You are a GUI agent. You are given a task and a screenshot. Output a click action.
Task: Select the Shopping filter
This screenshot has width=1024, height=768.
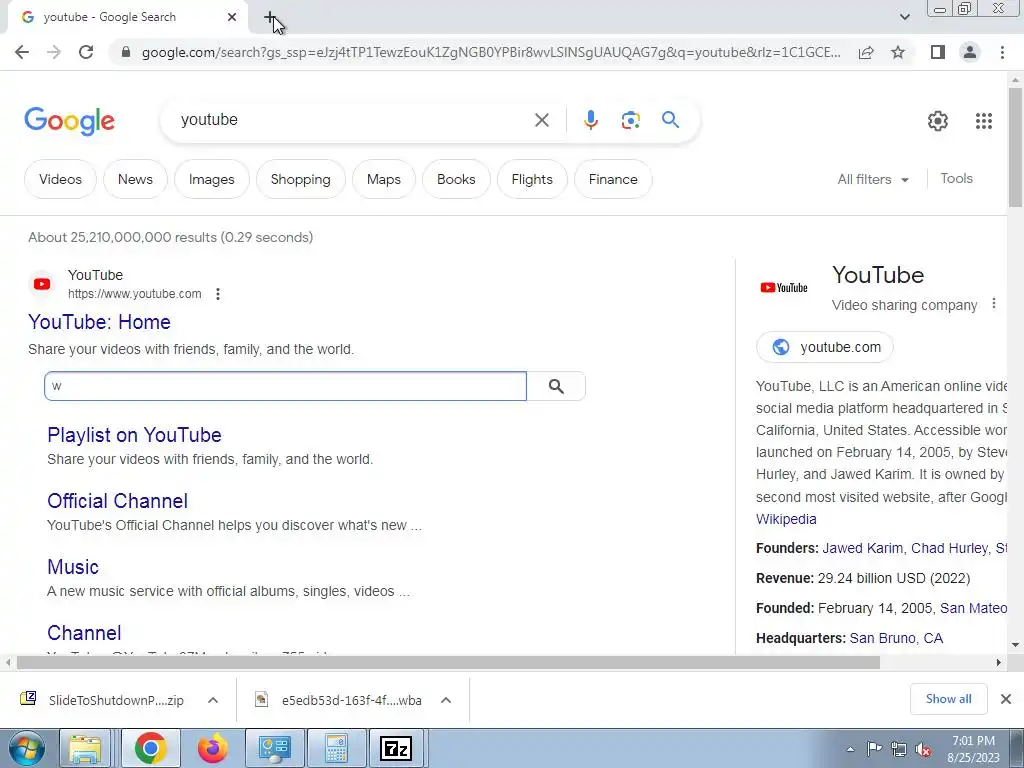(300, 179)
